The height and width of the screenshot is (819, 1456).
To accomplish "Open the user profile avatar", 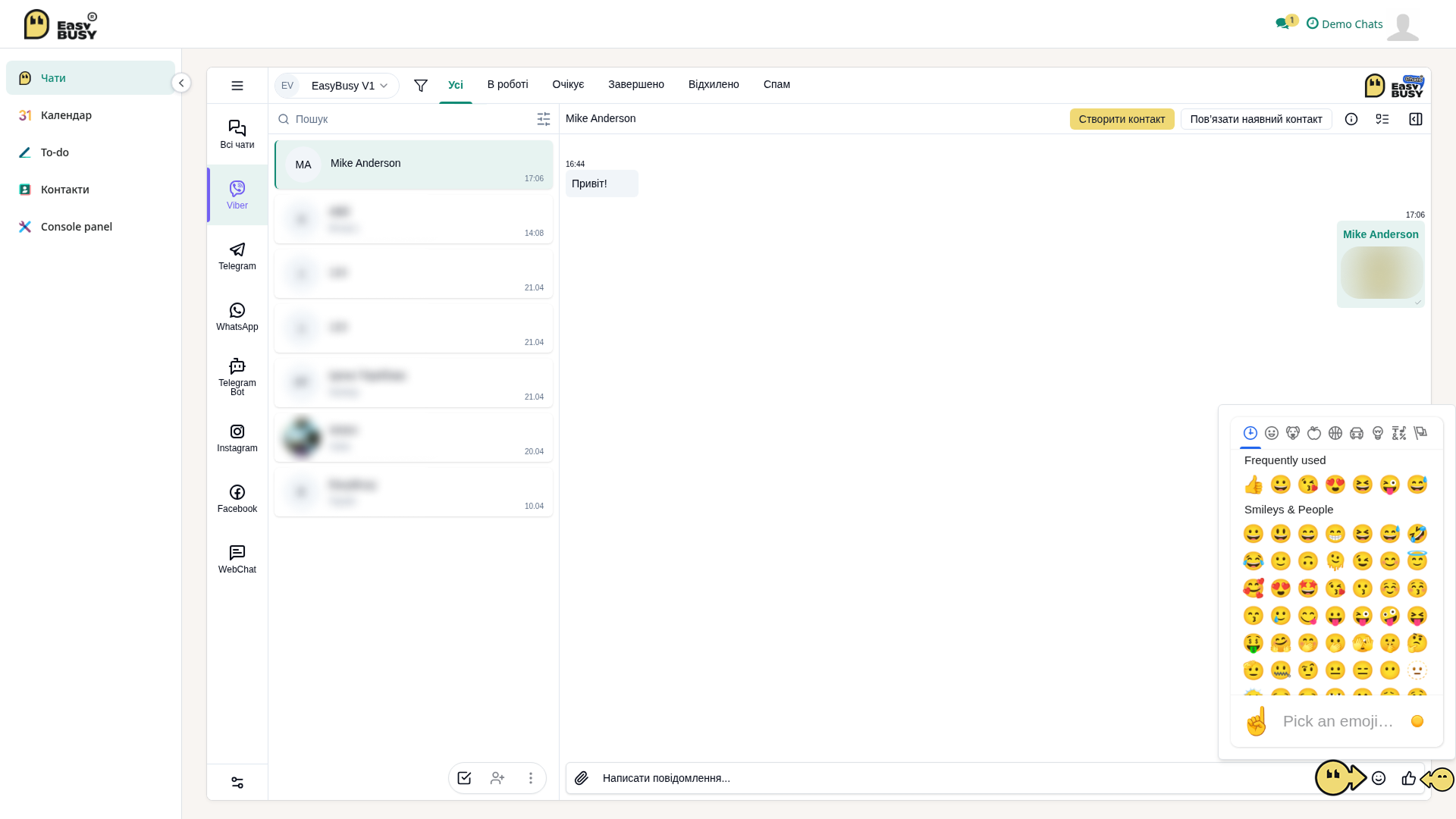I will tap(1403, 27).
